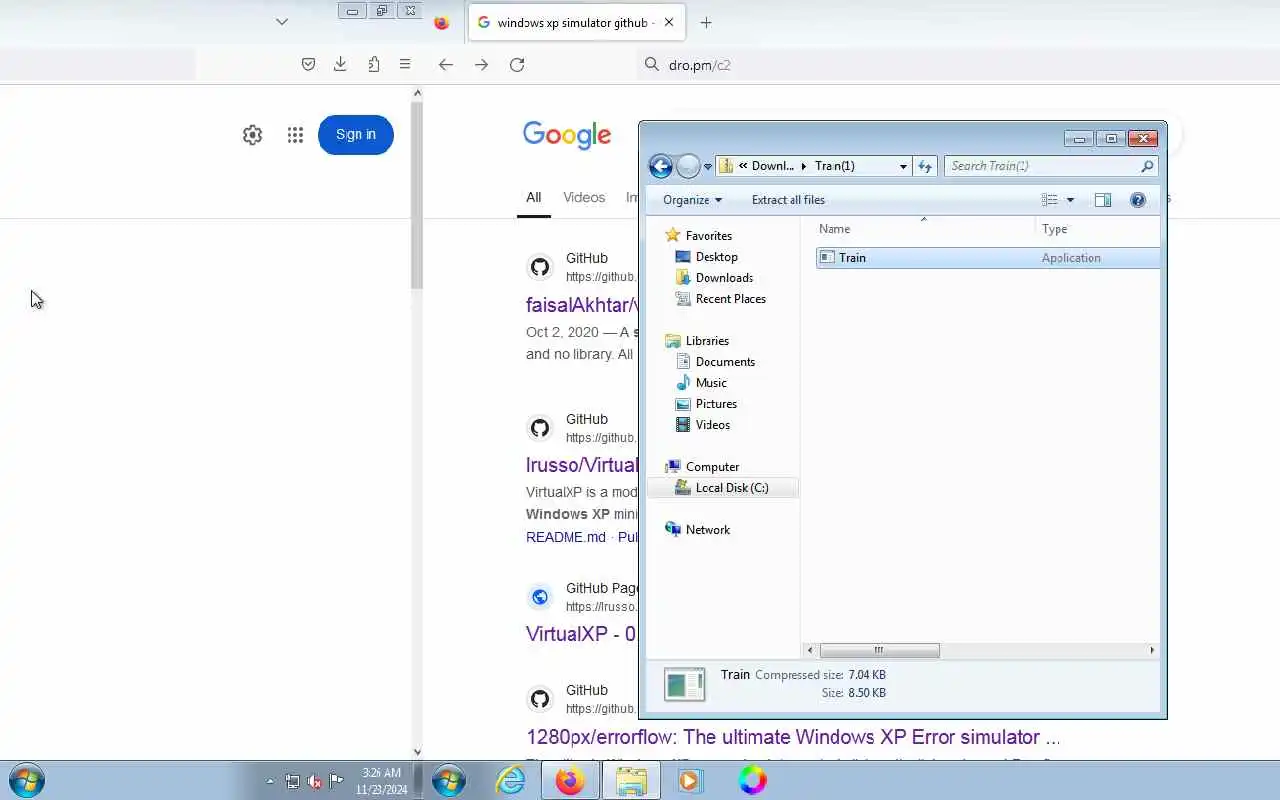
Task: Open the README.md sublink
Action: click(566, 537)
